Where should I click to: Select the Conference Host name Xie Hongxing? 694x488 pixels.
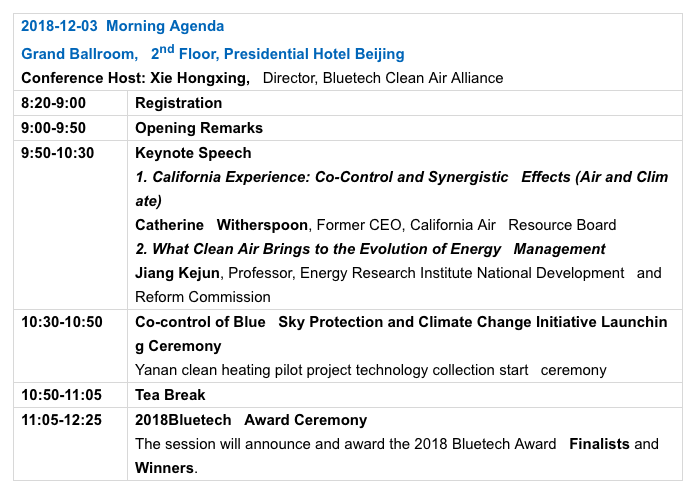point(200,78)
